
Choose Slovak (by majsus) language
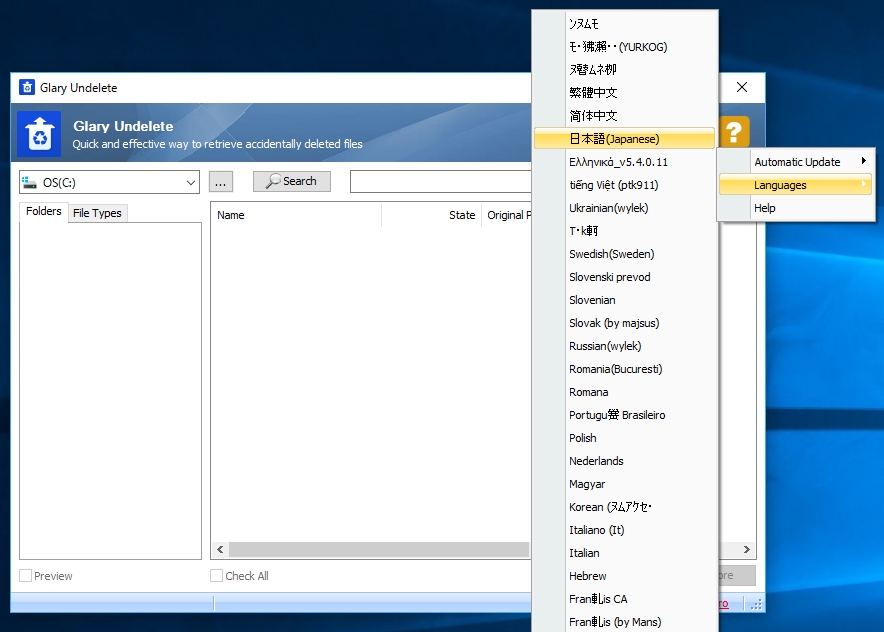pos(625,323)
